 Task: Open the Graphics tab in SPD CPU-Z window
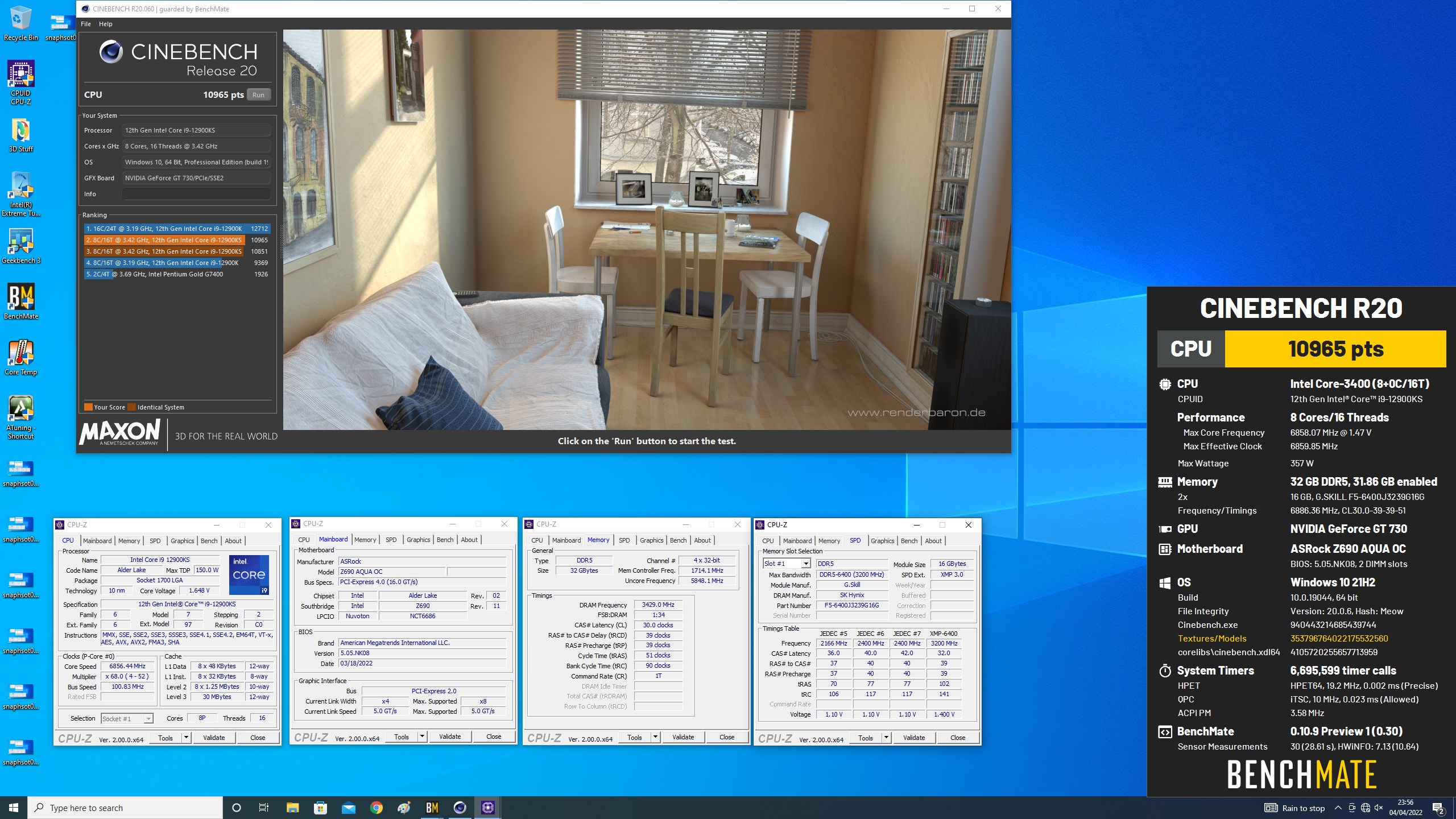(x=883, y=541)
